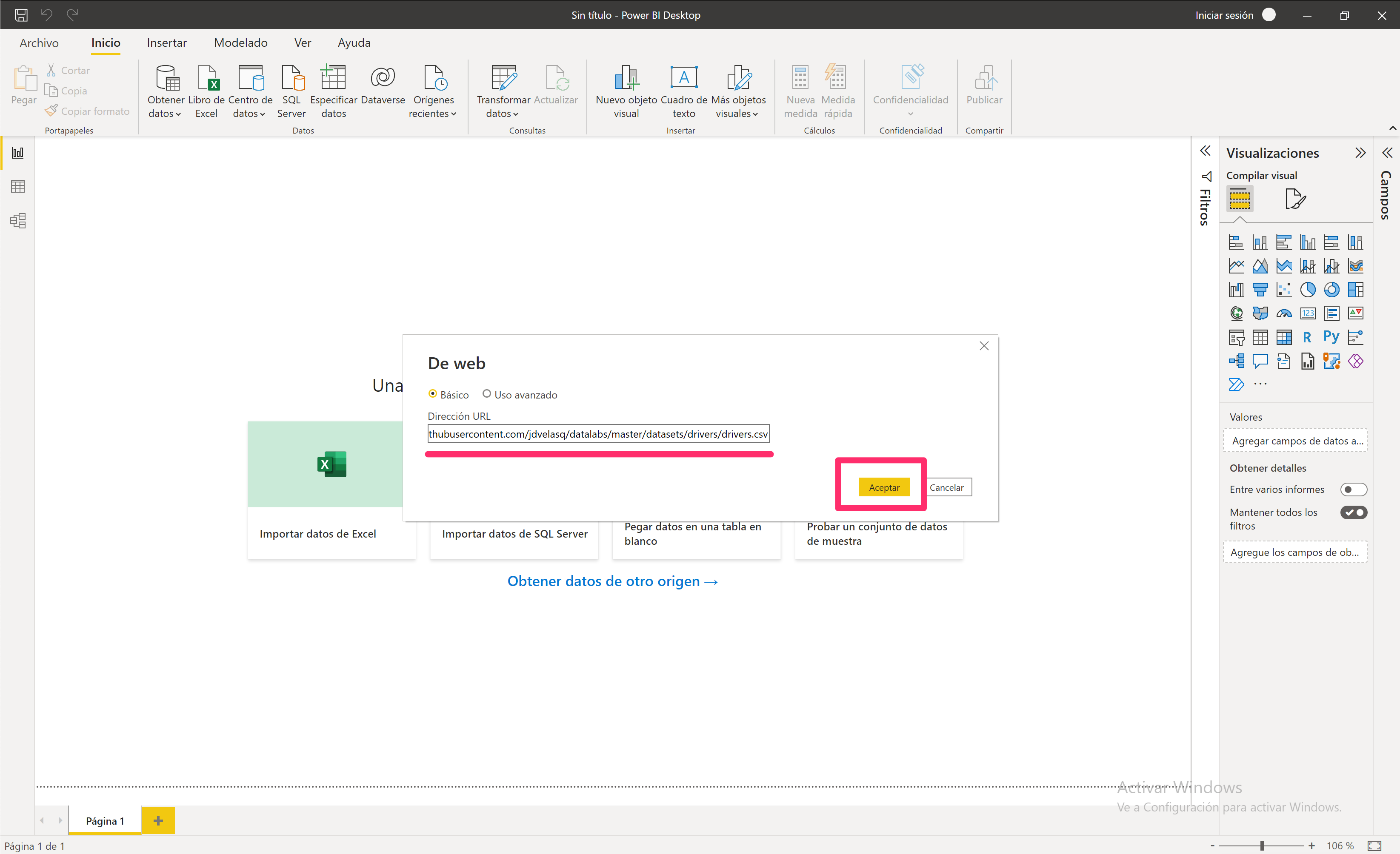Switch to Insertar ribbon tab
Image resolution: width=1400 pixels, height=854 pixels.
point(166,43)
